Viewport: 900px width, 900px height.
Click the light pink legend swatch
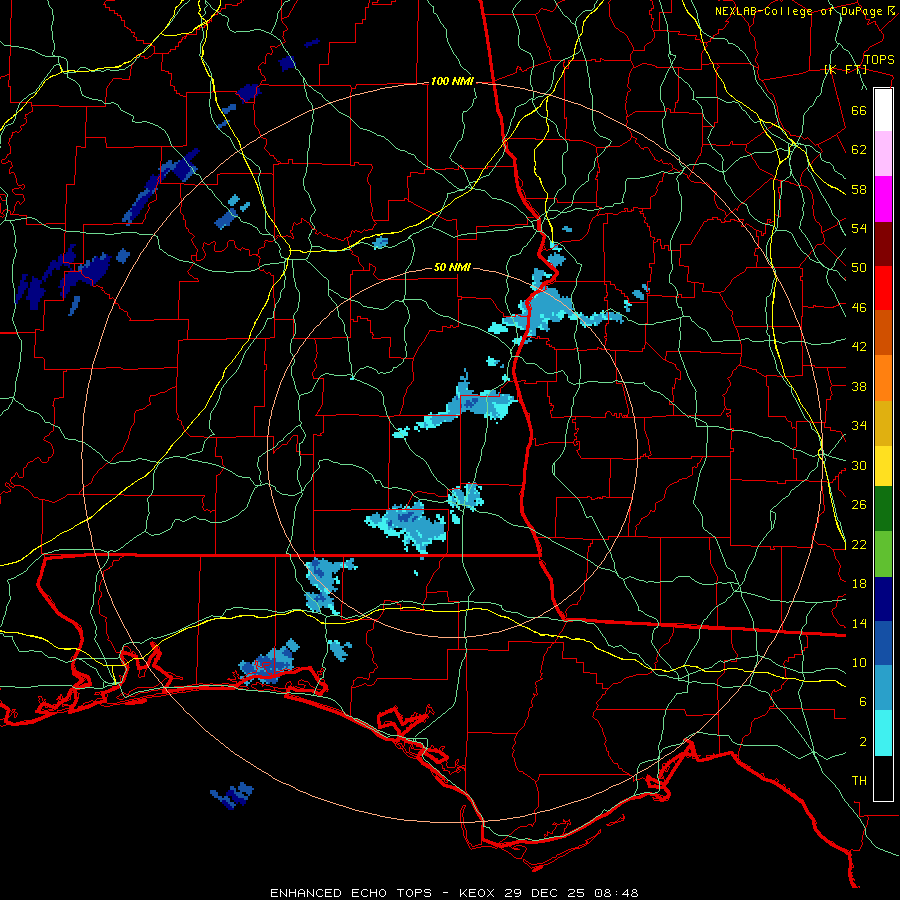pyautogui.click(x=883, y=154)
